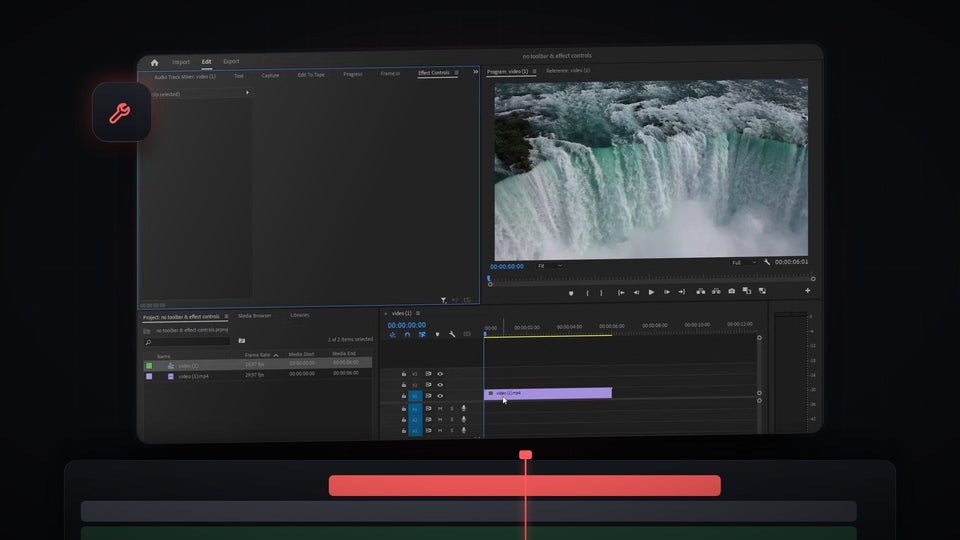Open the Effect Controls panel menu

tap(457, 73)
